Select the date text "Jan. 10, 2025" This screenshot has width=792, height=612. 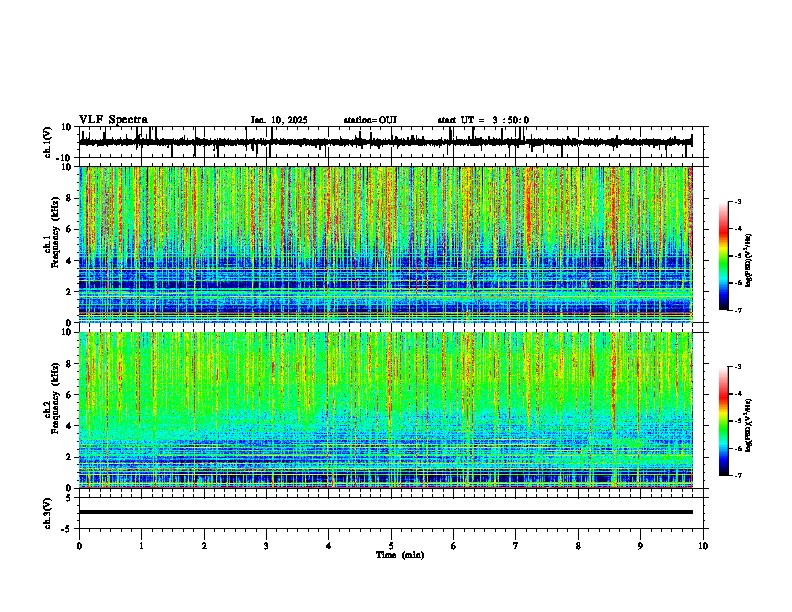tap(279, 120)
